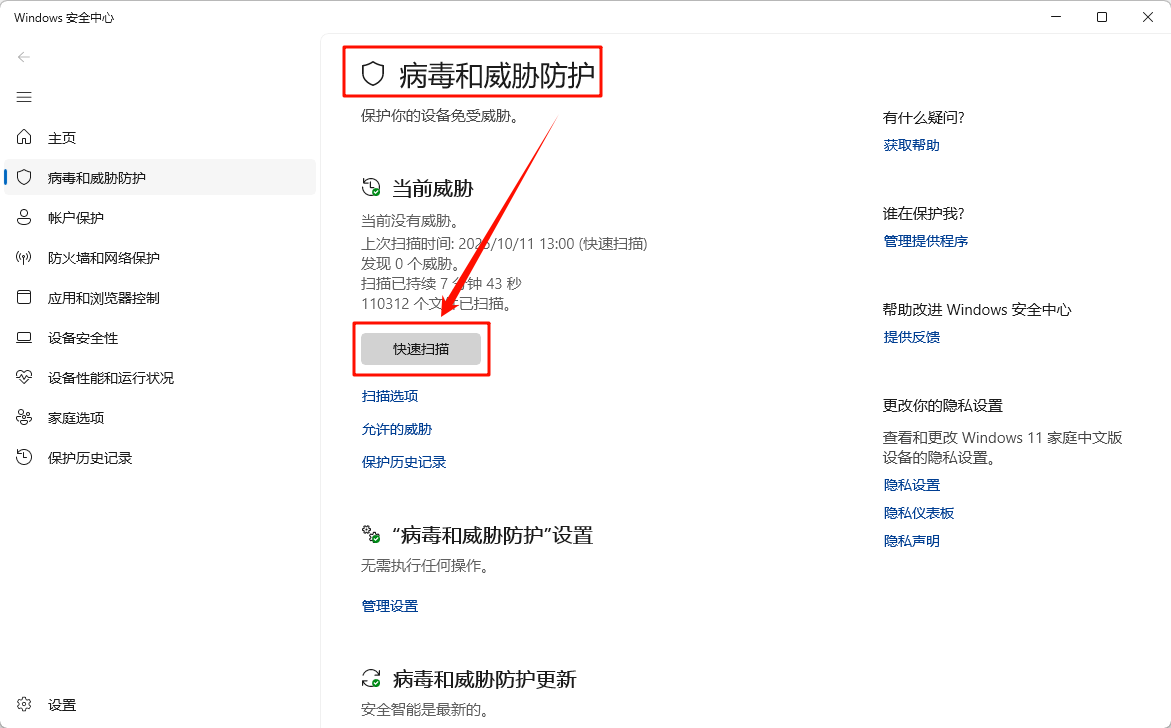Click the 家庭选项 family icon

24,418
